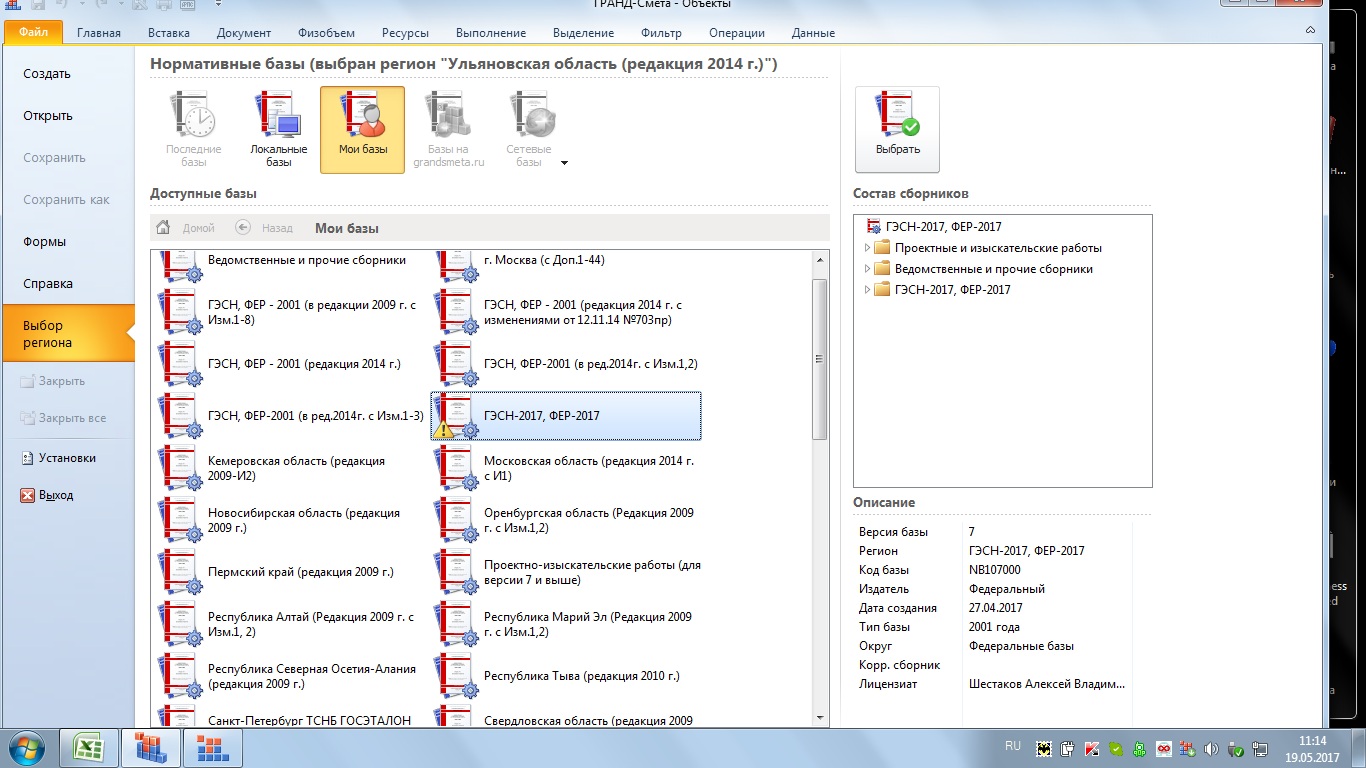Click Выход to exit the program
Image resolution: width=1366 pixels, height=768 pixels.
coord(67,495)
